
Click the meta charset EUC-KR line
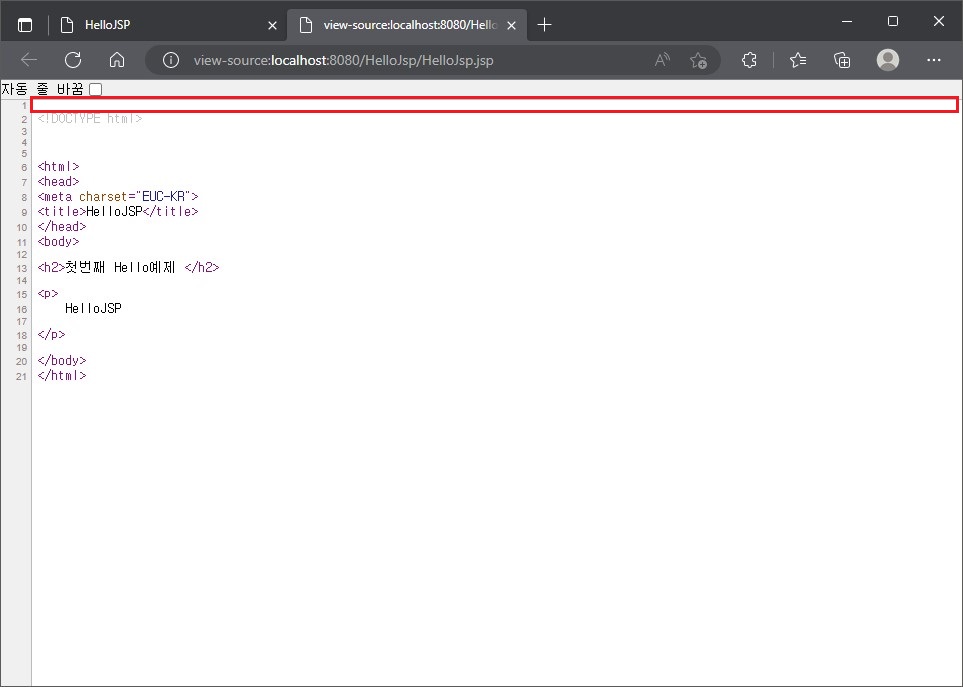[x=118, y=196]
